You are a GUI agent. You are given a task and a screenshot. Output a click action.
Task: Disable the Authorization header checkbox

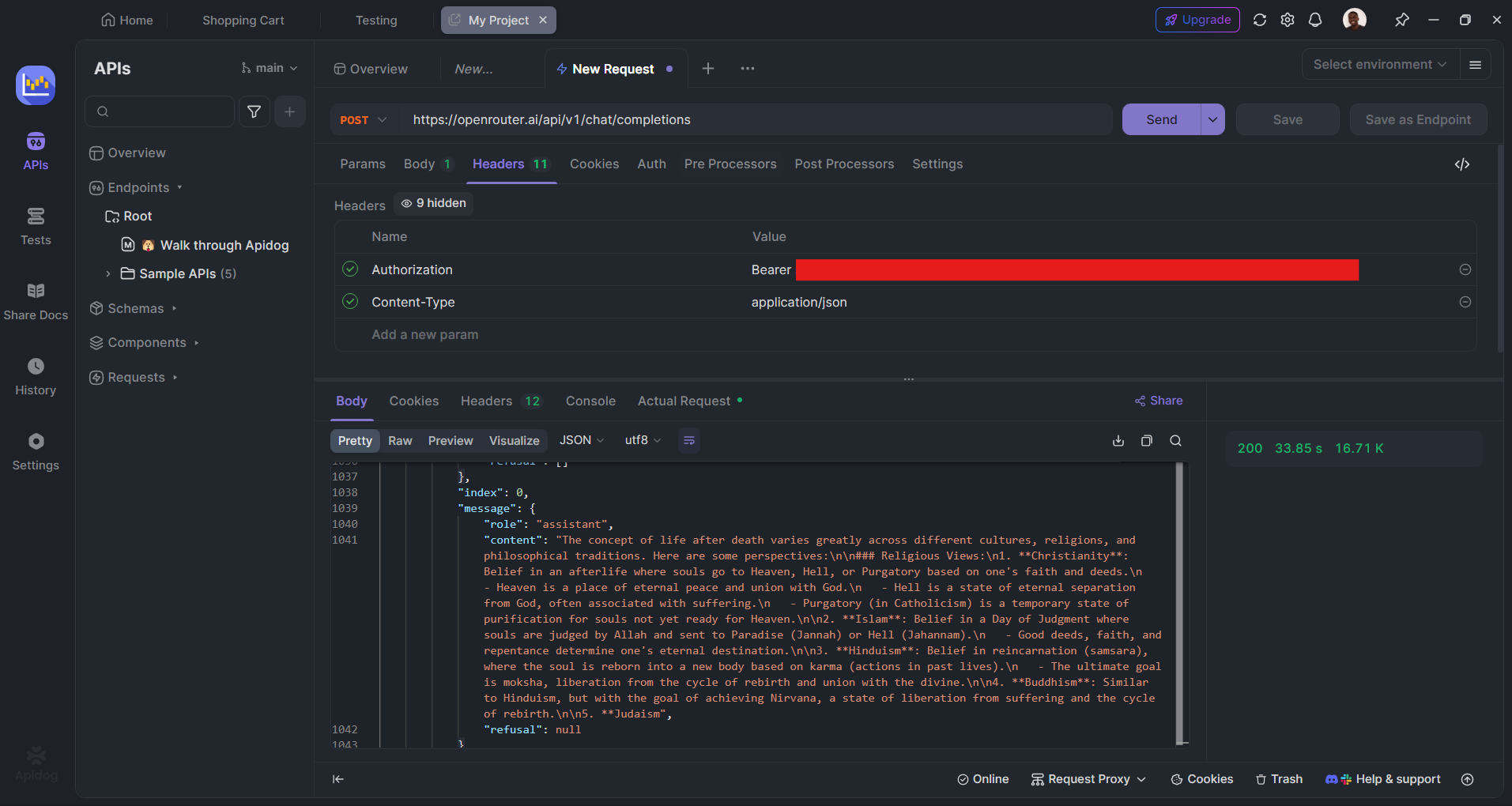[350, 269]
